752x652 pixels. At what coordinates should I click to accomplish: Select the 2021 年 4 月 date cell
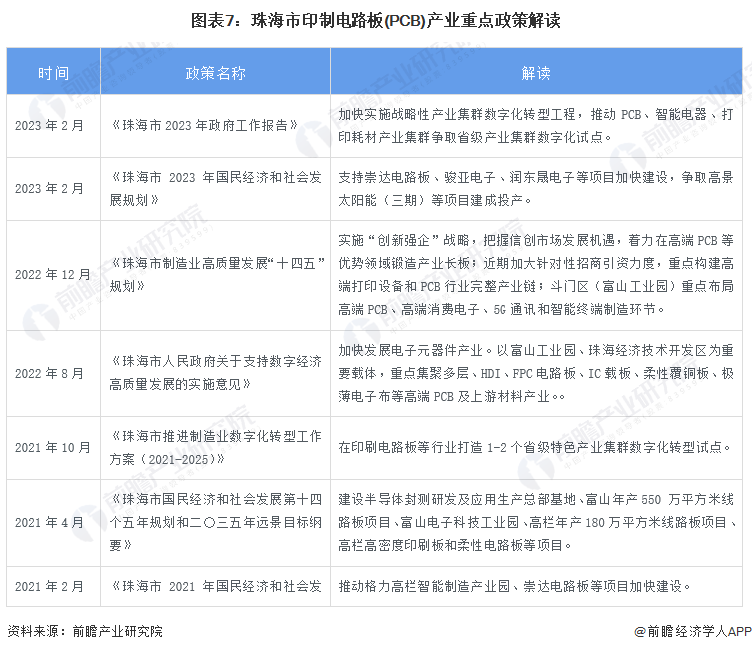(53, 522)
